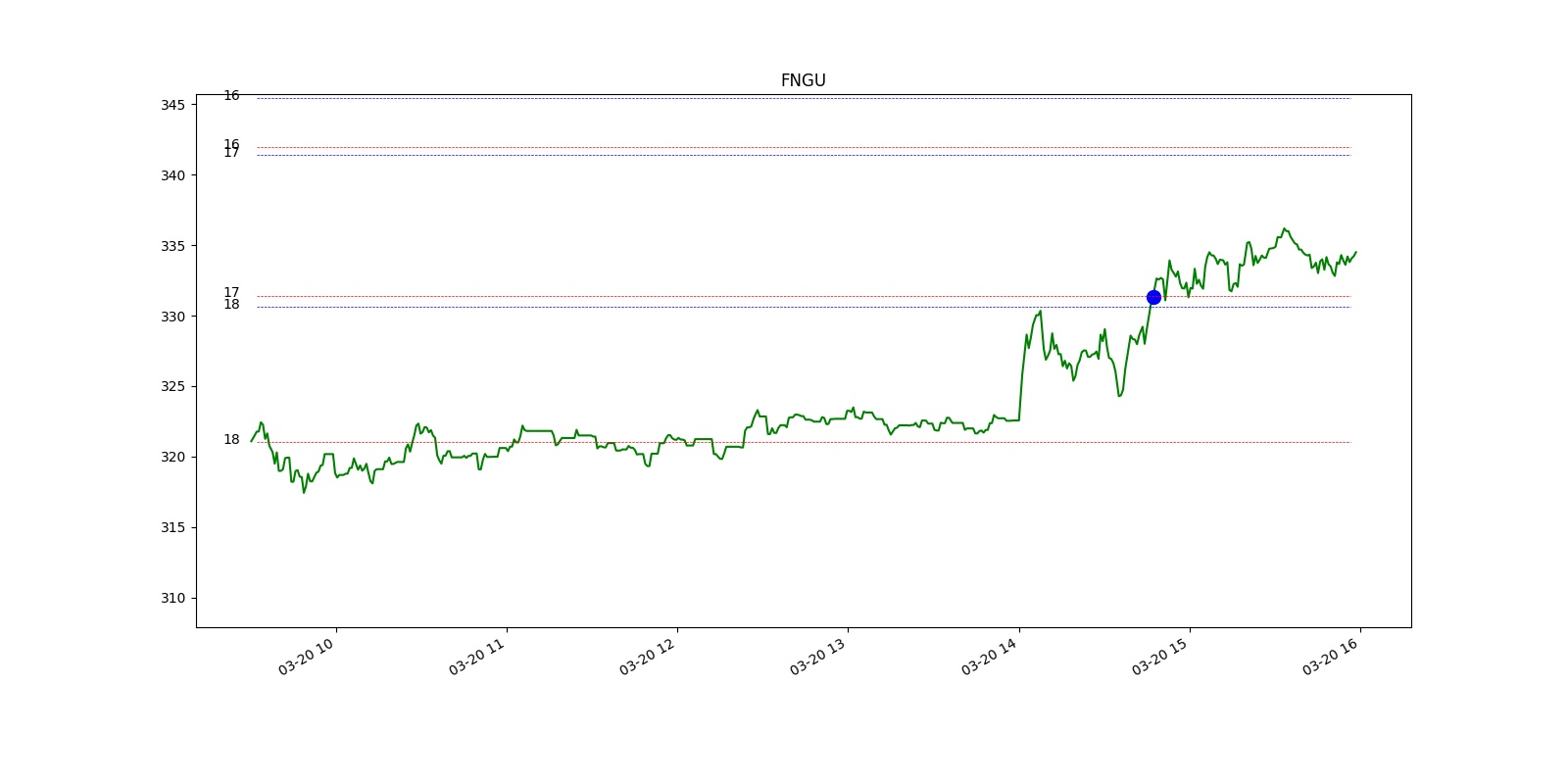Click the x-axis label 03-20 14
This screenshot has height=784, width=1568.
click(989, 657)
